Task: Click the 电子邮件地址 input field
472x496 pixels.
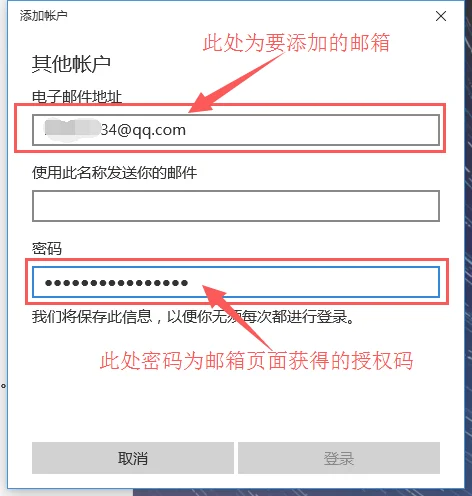Action: pyautogui.click(x=236, y=130)
